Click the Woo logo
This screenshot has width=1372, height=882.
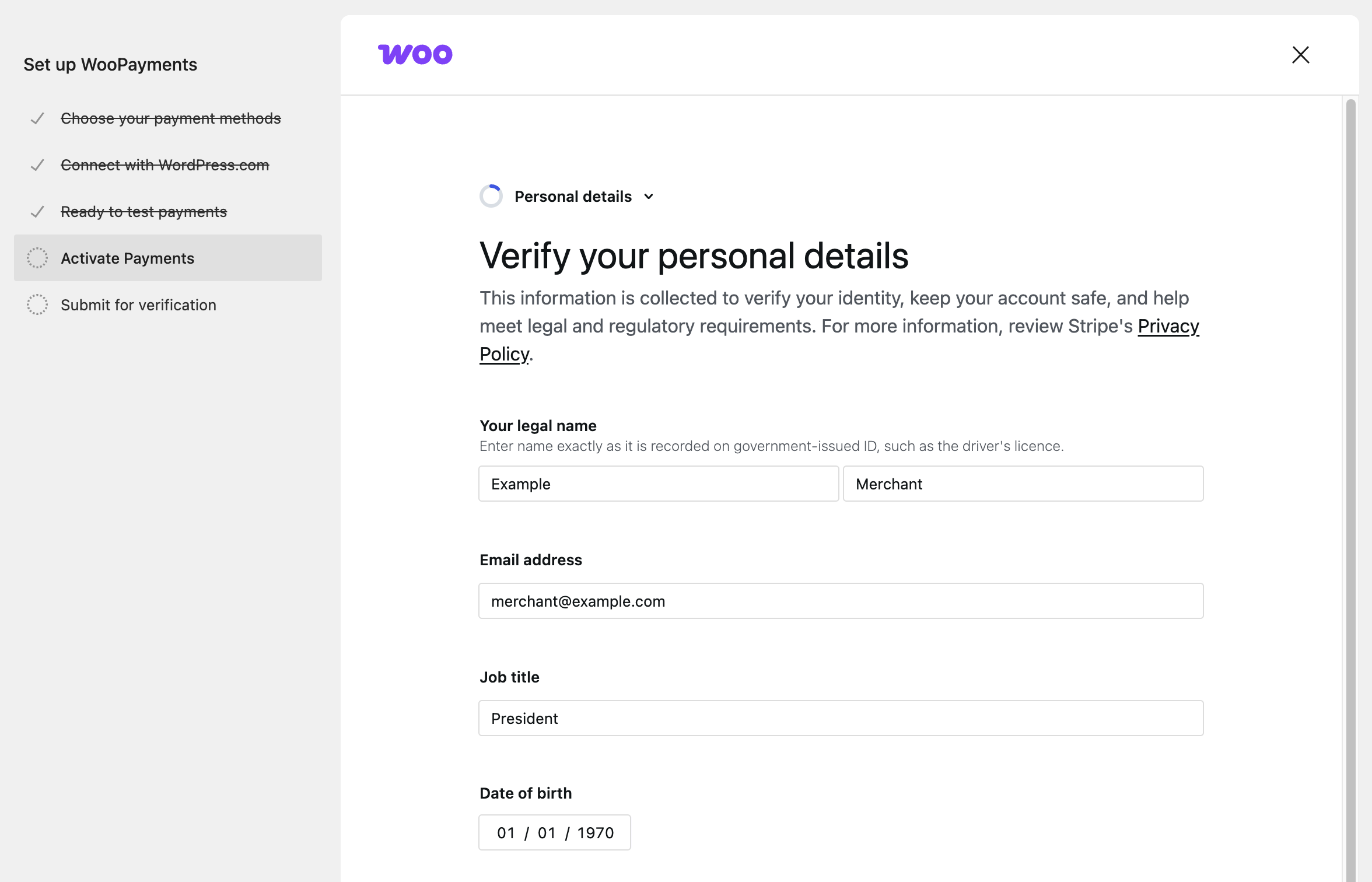tap(415, 55)
